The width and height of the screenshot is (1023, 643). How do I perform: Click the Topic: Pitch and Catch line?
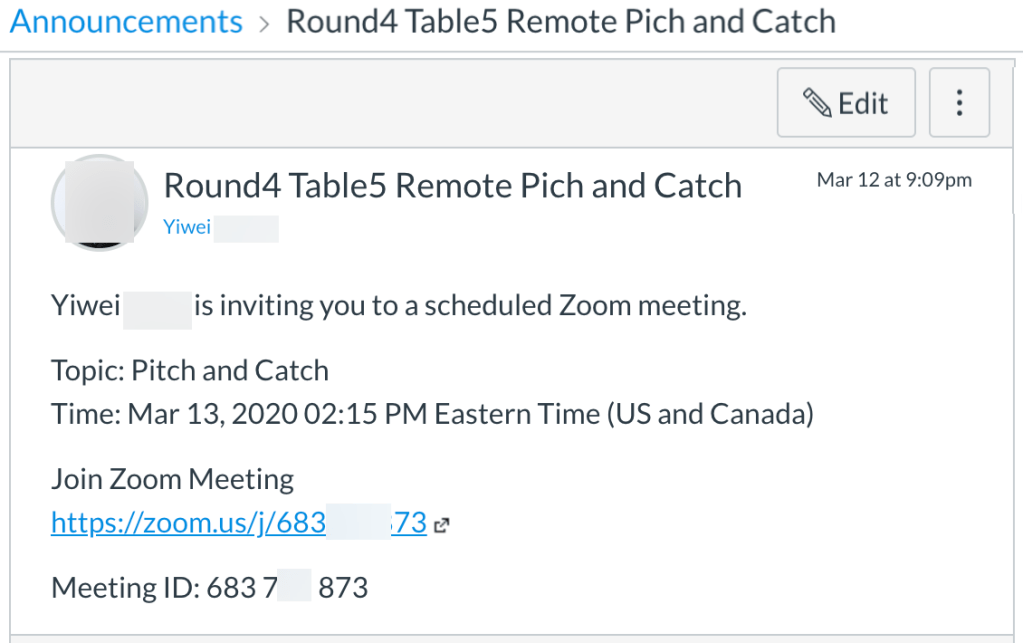(190, 371)
